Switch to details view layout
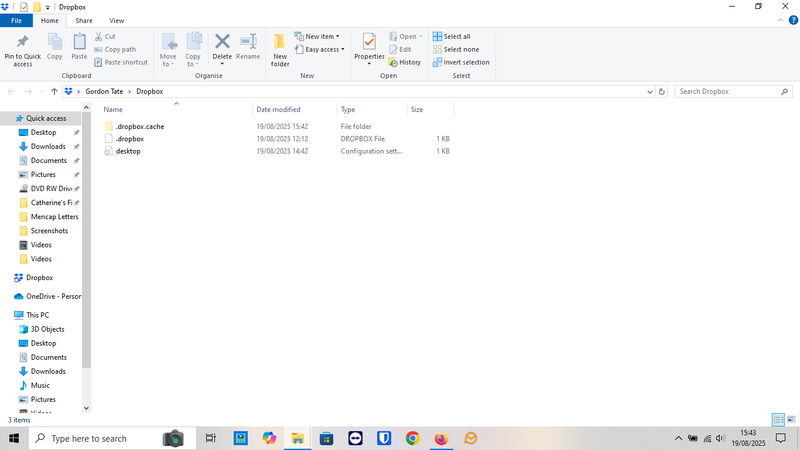The width and height of the screenshot is (800, 450). tap(778, 420)
